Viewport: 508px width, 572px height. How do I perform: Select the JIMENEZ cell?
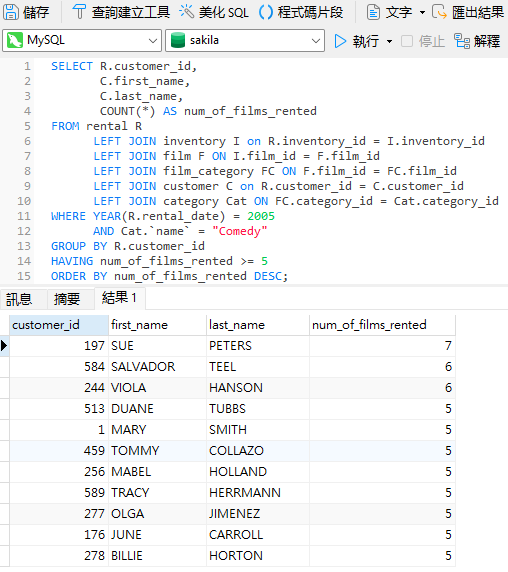click(258, 514)
